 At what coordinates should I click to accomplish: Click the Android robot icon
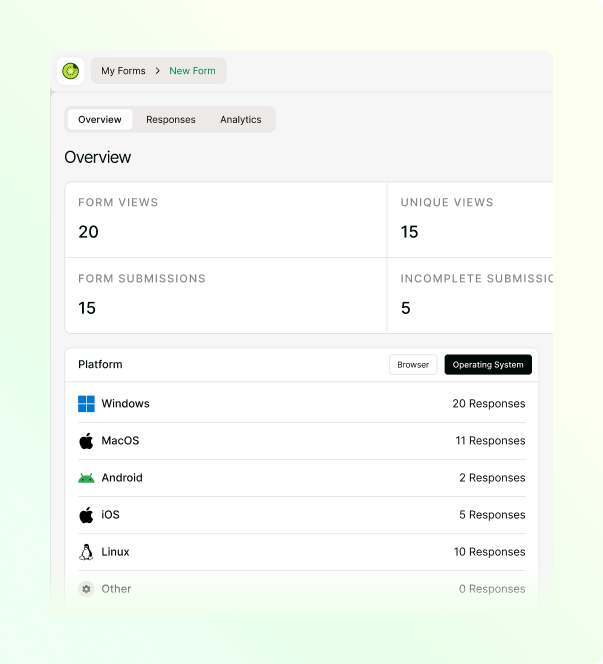(x=86, y=478)
